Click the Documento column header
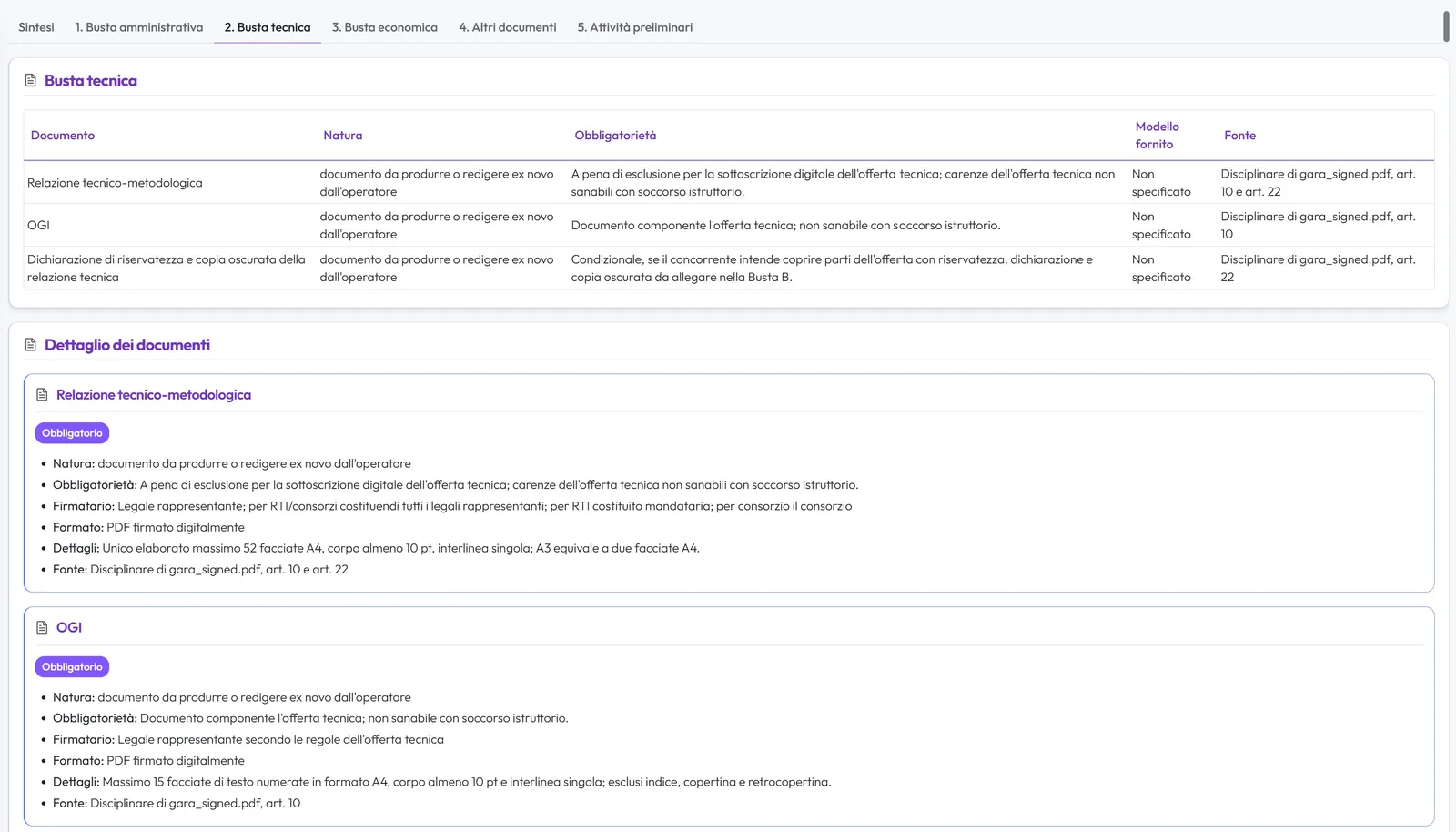This screenshot has width=1456, height=832. [x=63, y=136]
